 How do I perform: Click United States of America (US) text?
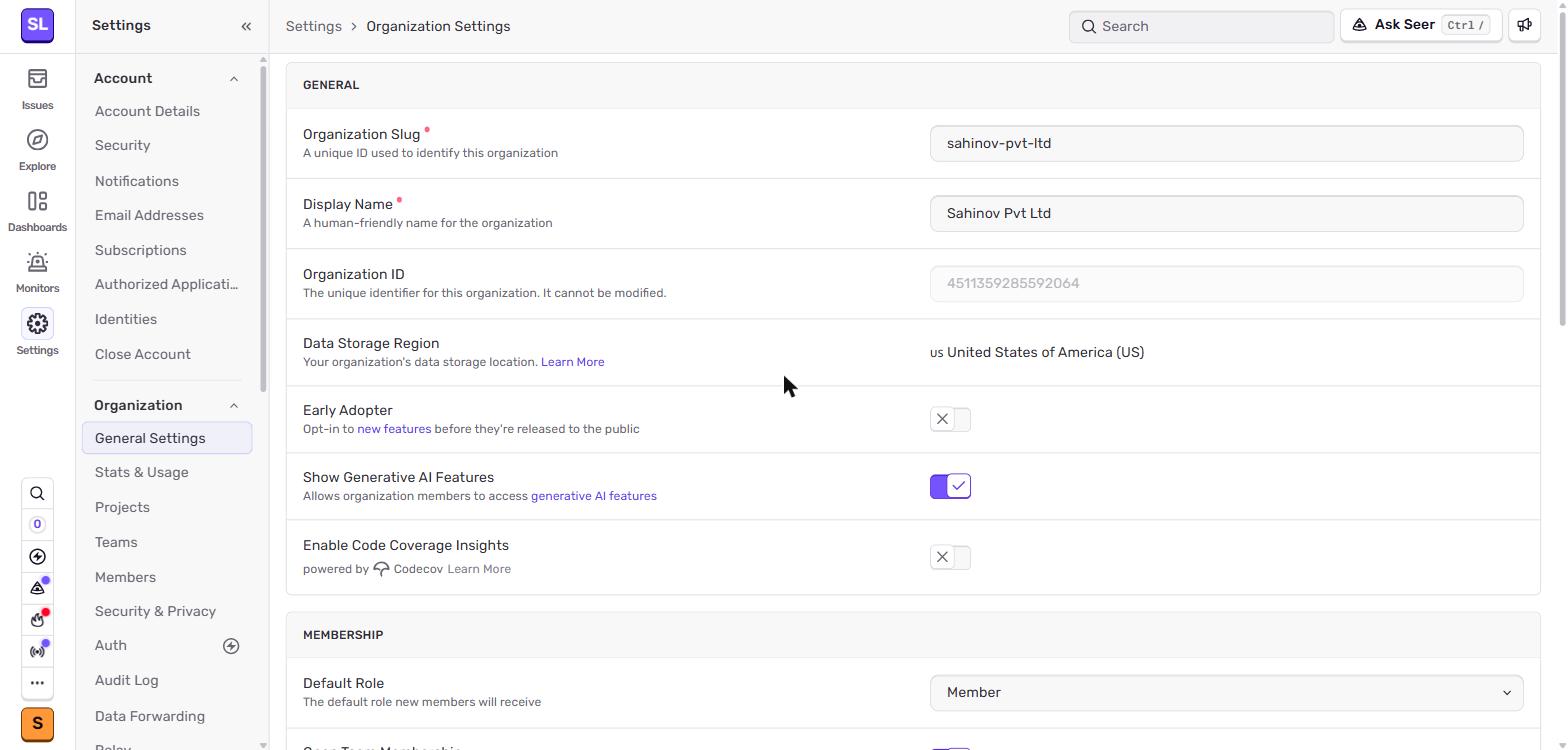(1045, 352)
